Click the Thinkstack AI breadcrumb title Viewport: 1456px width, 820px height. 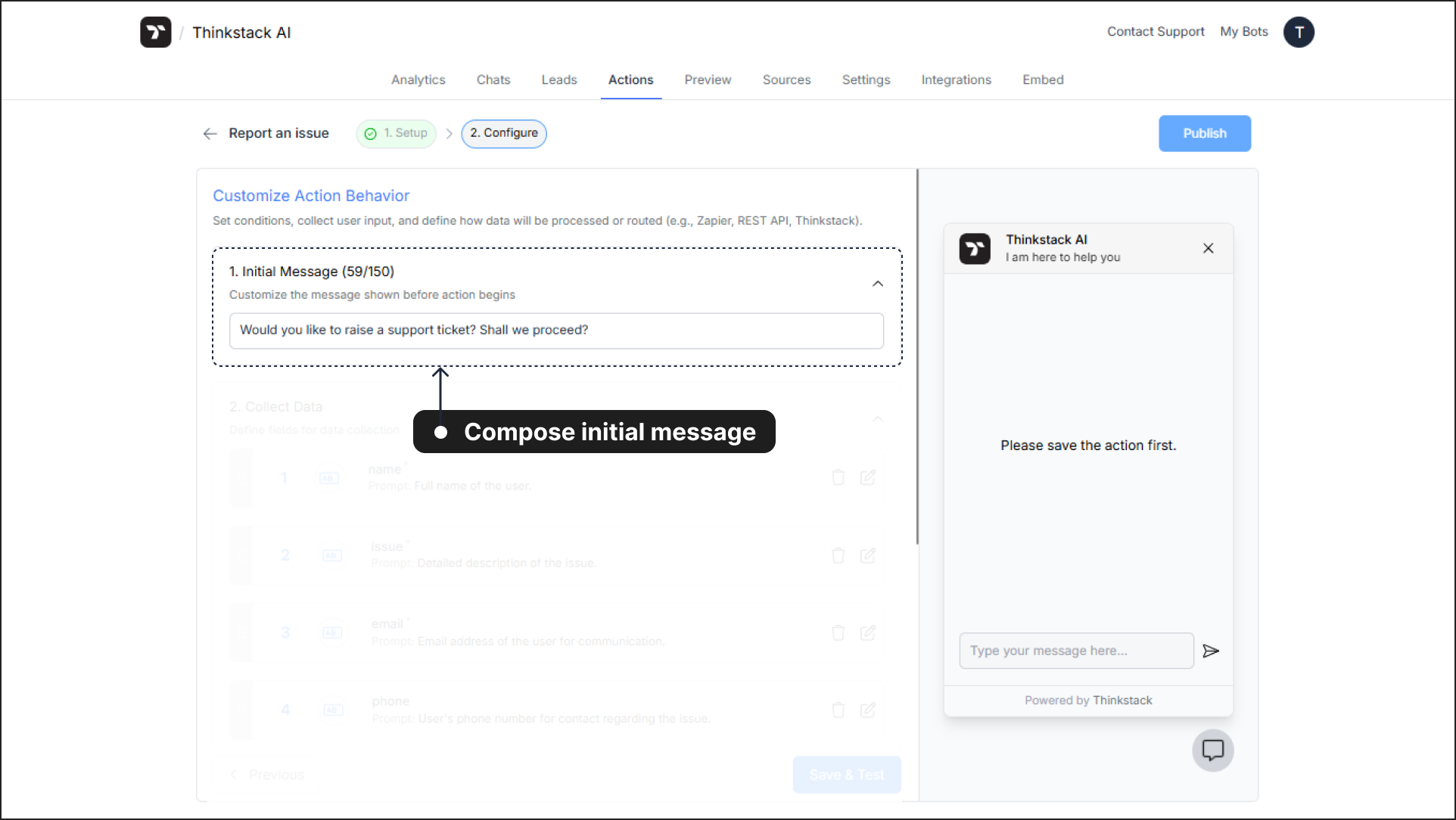pos(241,33)
